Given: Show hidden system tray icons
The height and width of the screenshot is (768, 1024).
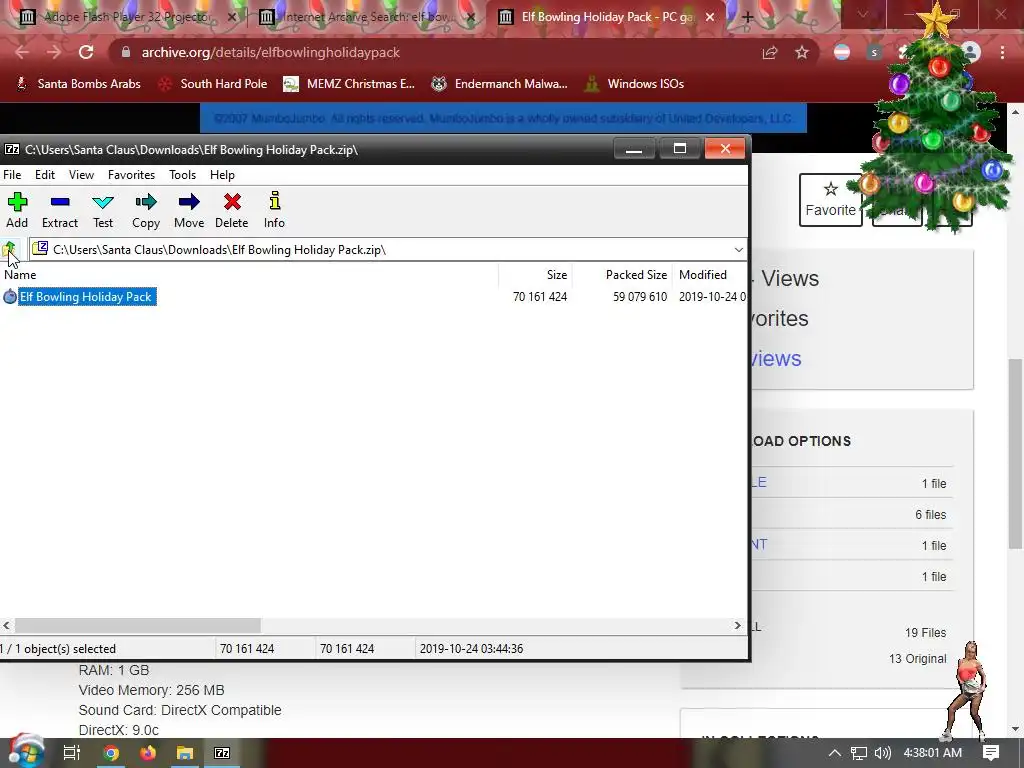Looking at the screenshot, I should [x=835, y=753].
